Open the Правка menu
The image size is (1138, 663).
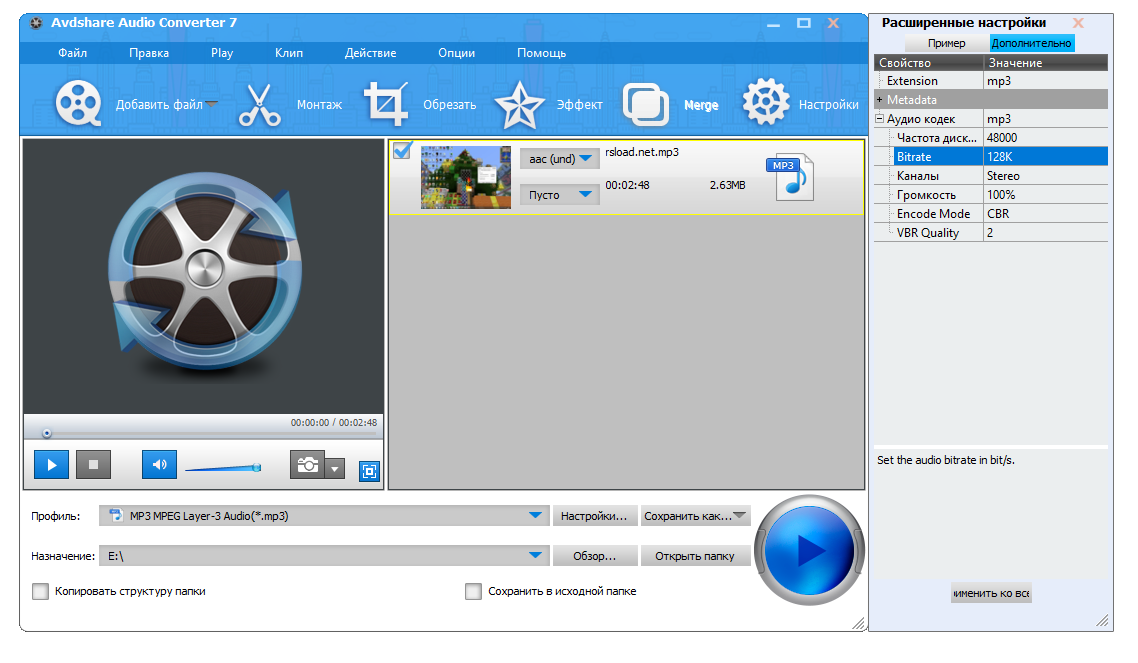tap(149, 53)
